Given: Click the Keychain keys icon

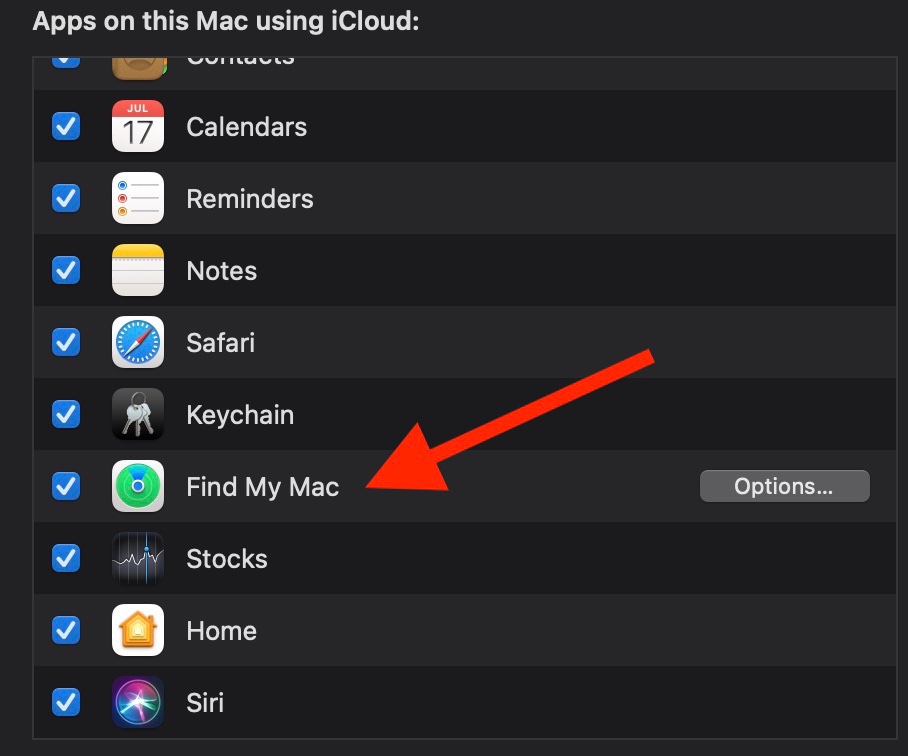Looking at the screenshot, I should (138, 414).
